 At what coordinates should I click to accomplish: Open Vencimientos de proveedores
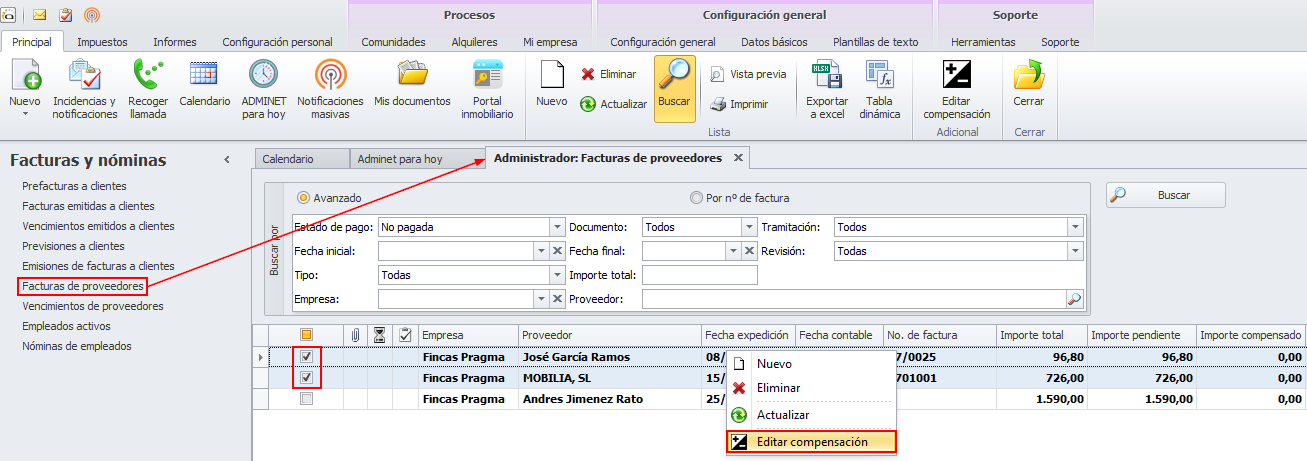(93, 306)
